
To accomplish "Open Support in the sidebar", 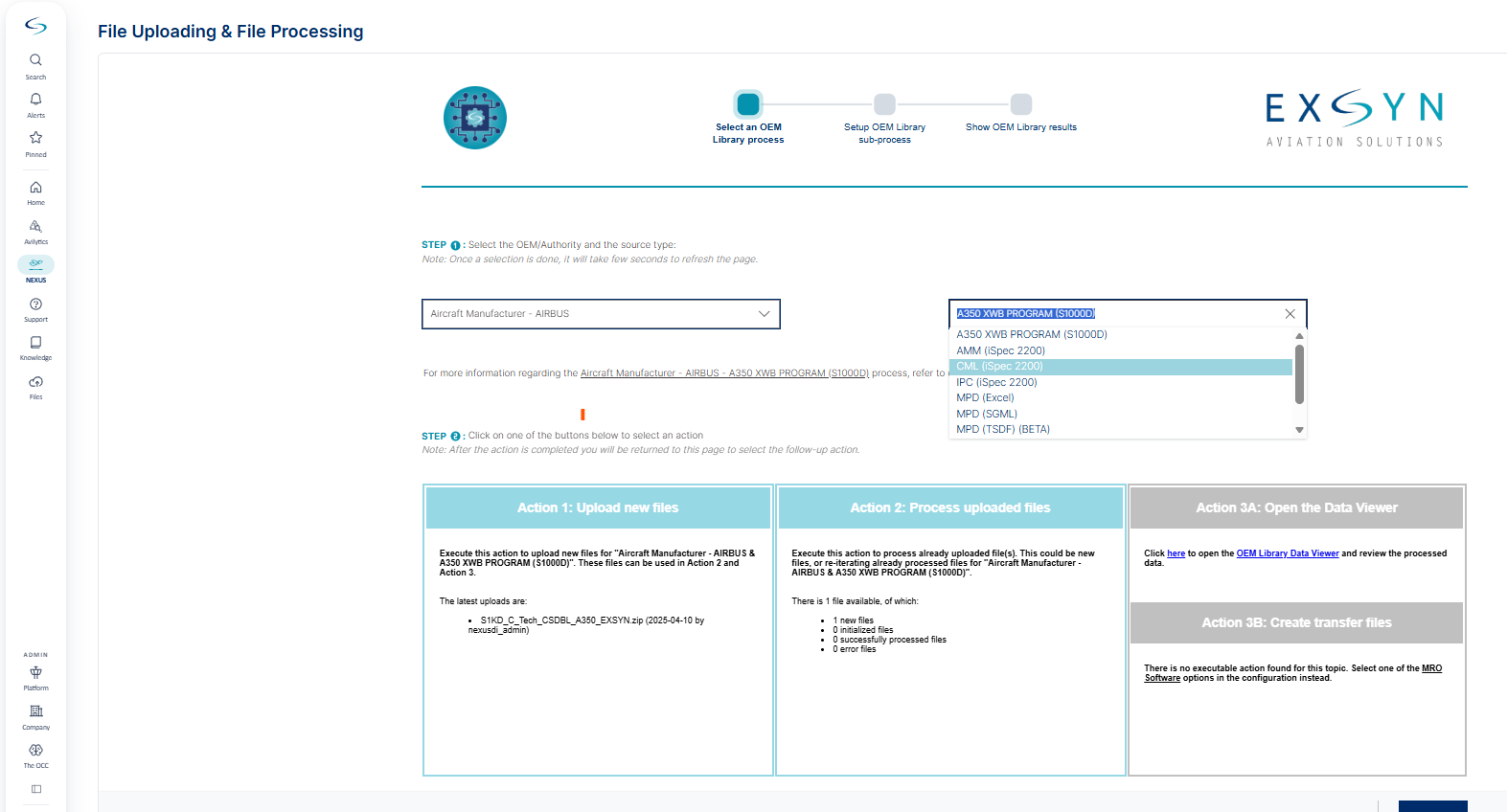I will (x=35, y=309).
